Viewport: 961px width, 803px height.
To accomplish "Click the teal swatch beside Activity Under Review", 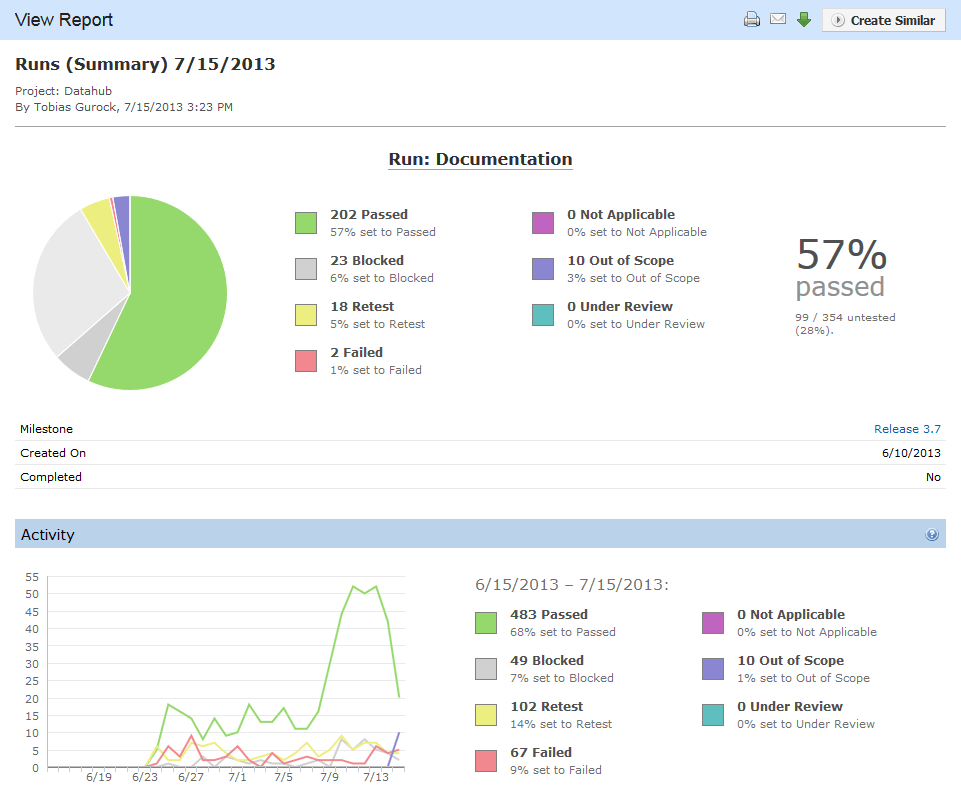I will pyautogui.click(x=713, y=715).
